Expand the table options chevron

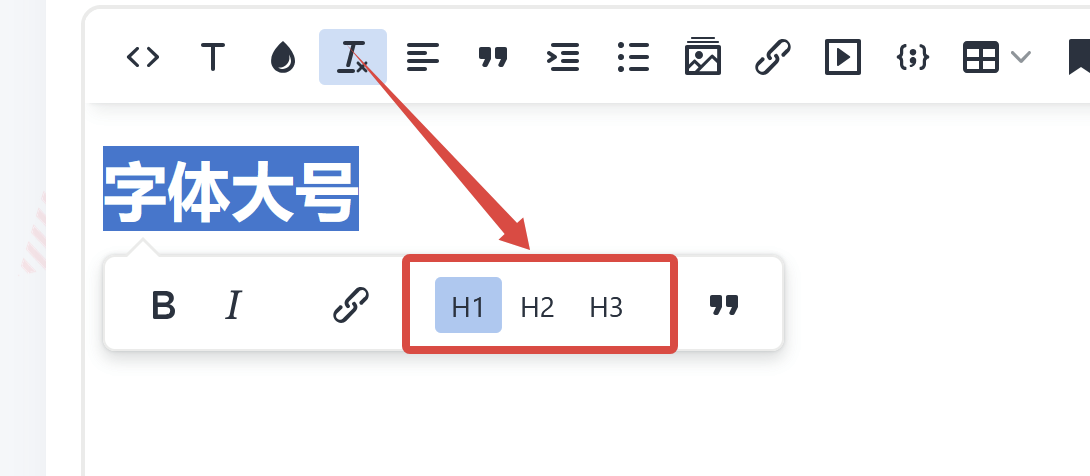pyautogui.click(x=1020, y=57)
